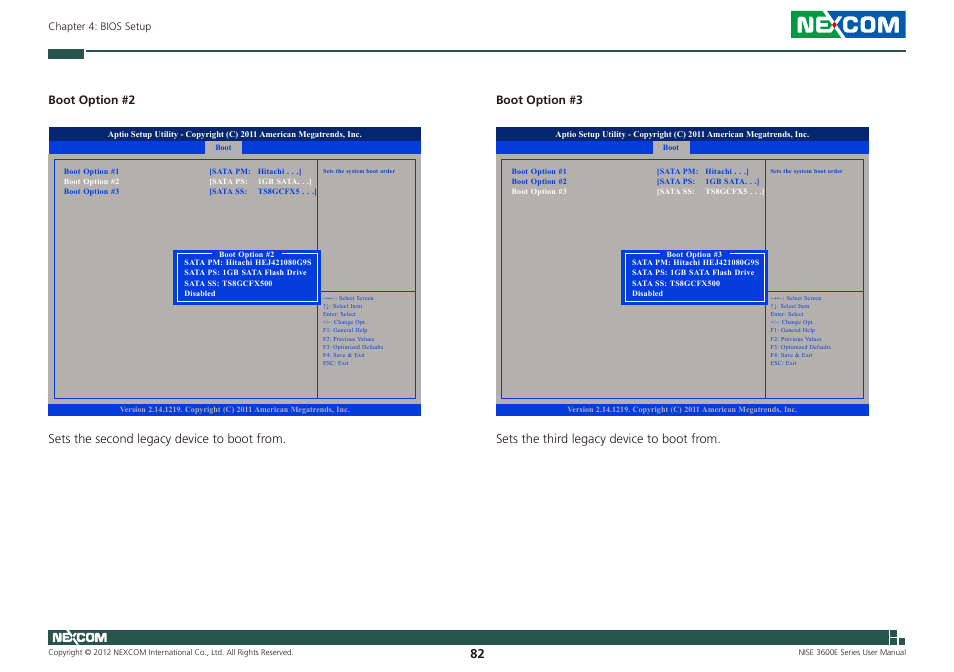Choose Disabled in the Boot Option #2 popup
The height and width of the screenshot is (672, 954).
coord(200,294)
